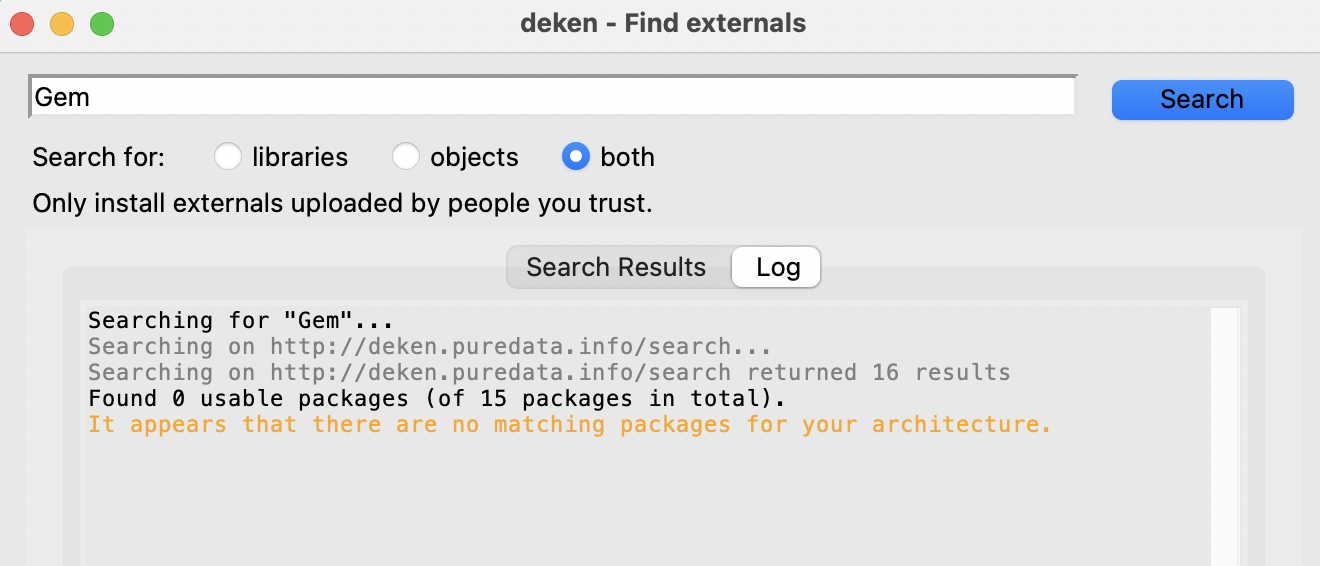Click the log panel's vertical scrollbar
The height and width of the screenshot is (566, 1320).
point(1224,436)
